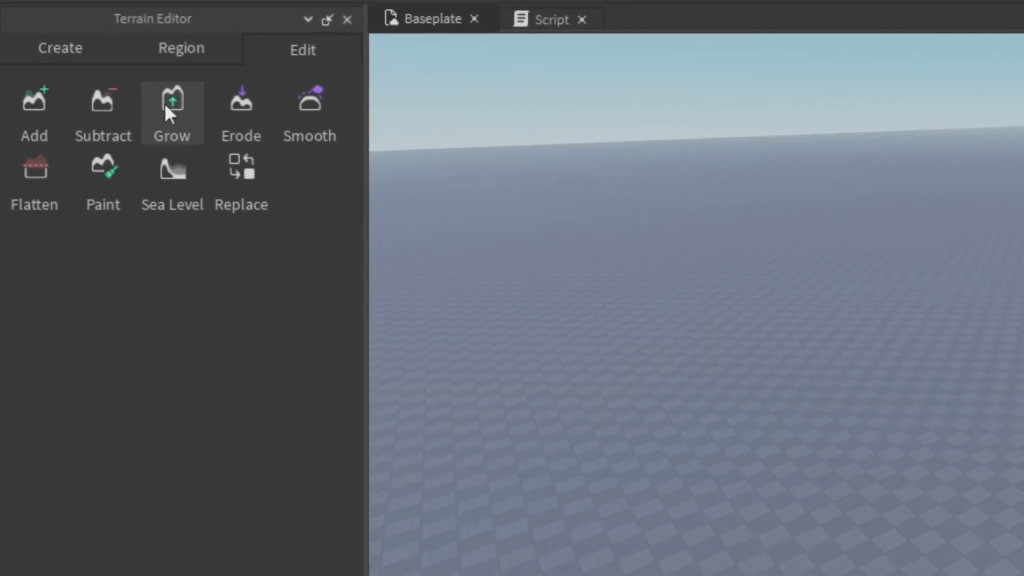Close the Script tab
The image size is (1024, 576).
pyautogui.click(x=582, y=20)
